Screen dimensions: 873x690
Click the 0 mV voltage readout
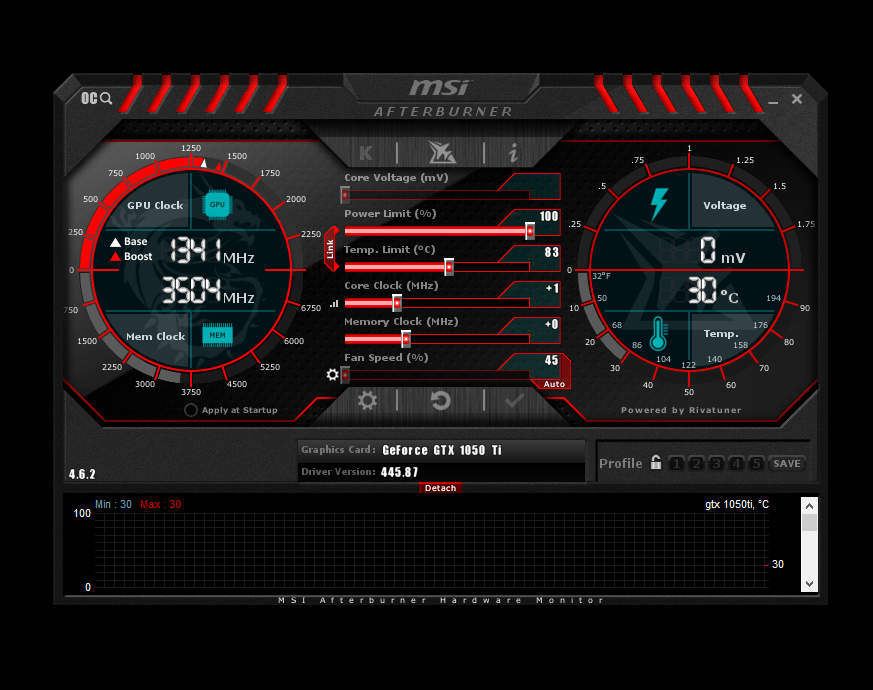point(722,251)
